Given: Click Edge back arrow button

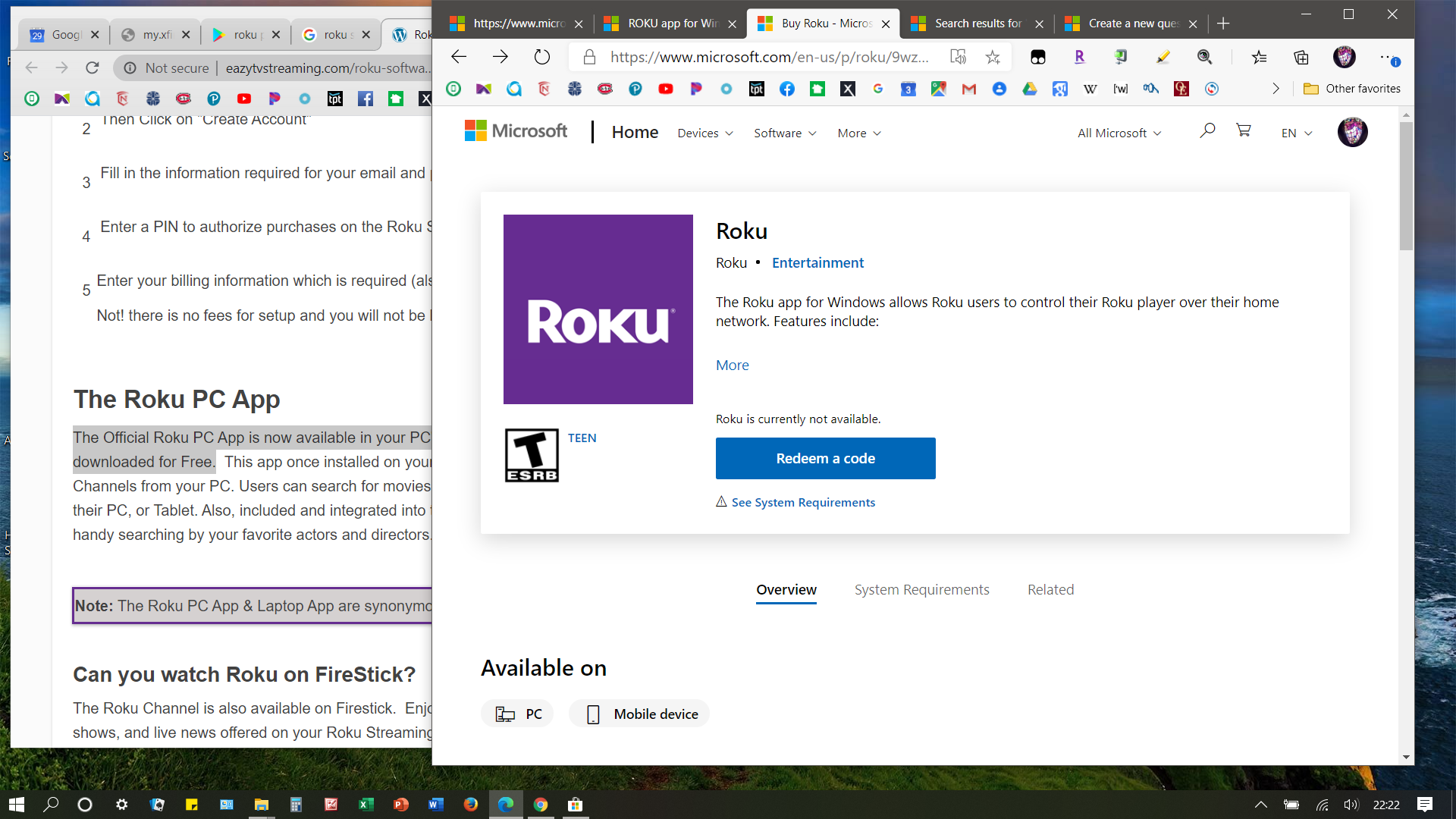Looking at the screenshot, I should click(x=459, y=57).
